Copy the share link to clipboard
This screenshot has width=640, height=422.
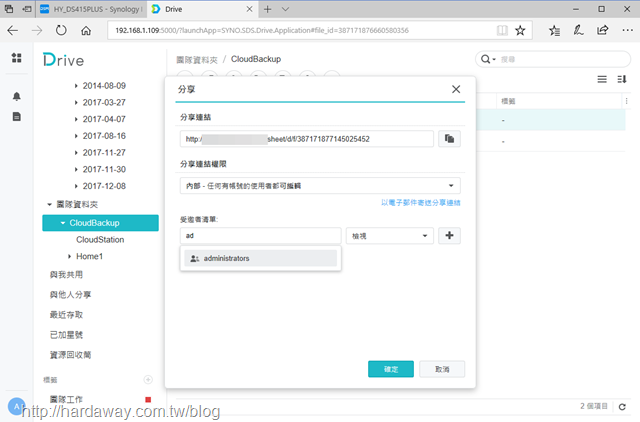(449, 139)
